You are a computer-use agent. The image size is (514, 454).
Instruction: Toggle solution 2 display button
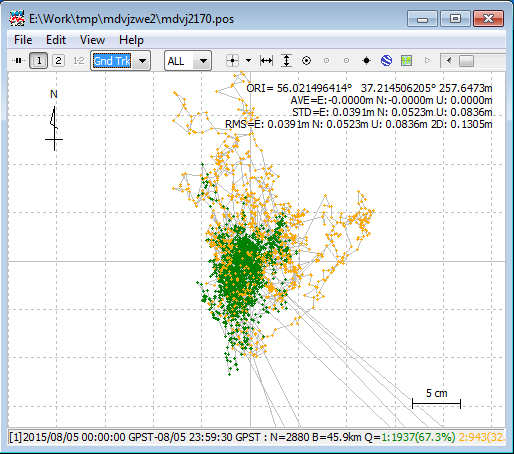(x=59, y=61)
